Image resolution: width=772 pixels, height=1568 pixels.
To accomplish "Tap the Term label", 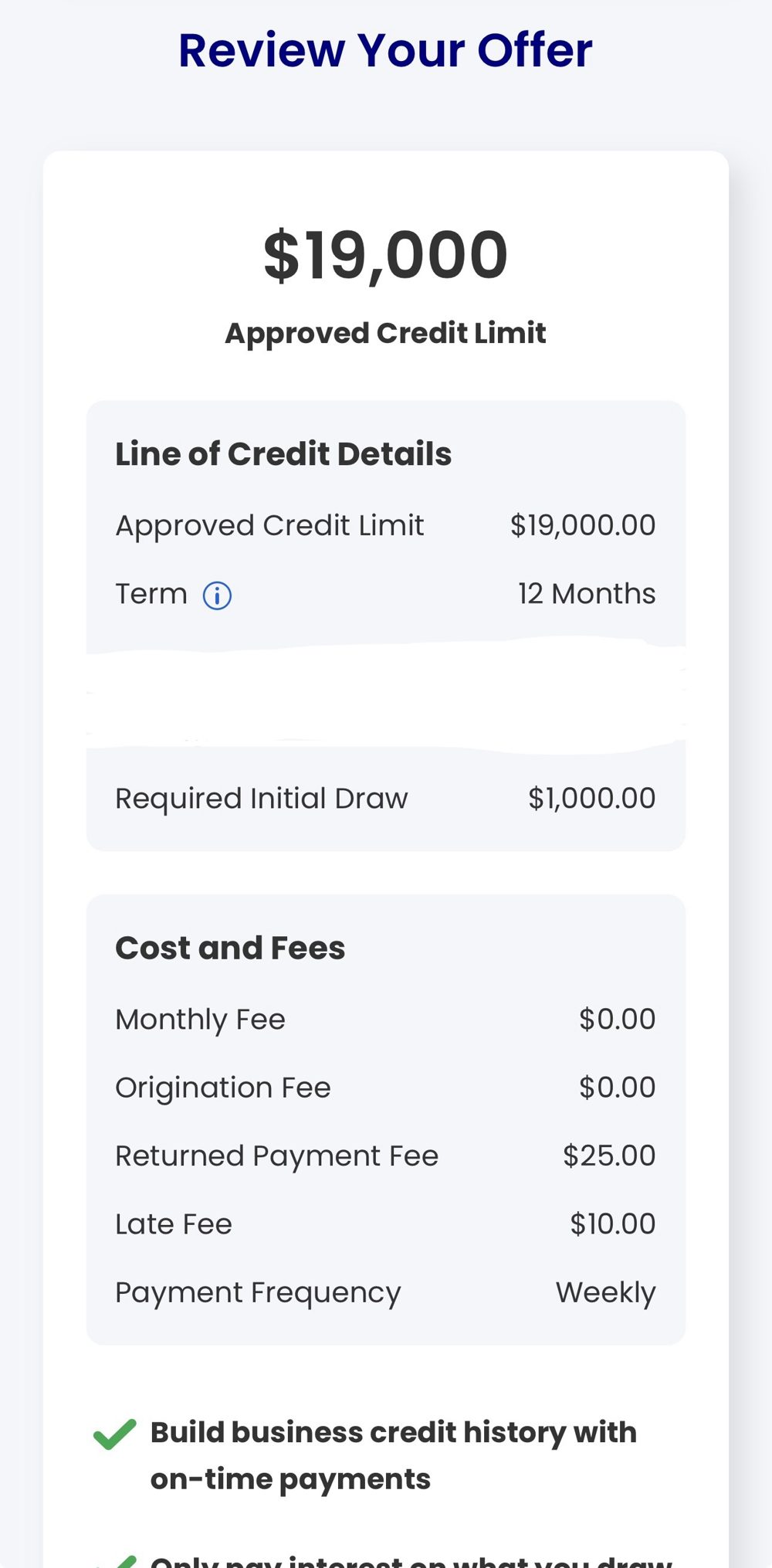I will point(151,594).
